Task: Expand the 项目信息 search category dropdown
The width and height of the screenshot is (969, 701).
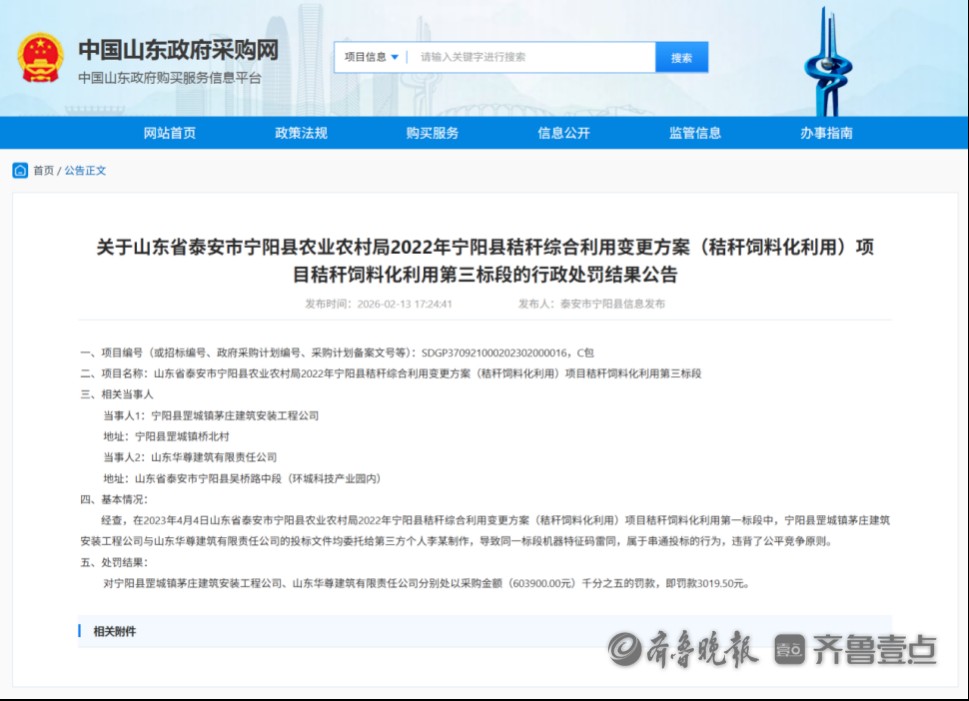Action: (371, 57)
